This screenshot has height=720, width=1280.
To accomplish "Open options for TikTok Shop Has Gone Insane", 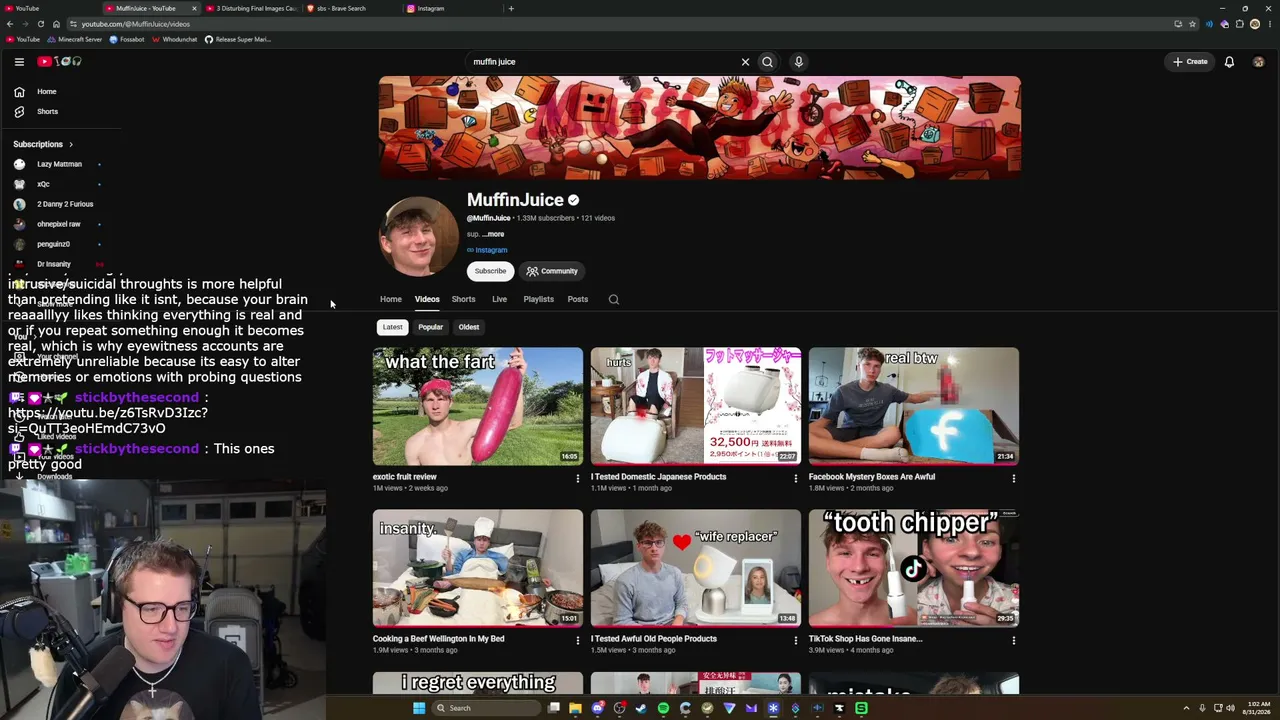I will 1014,641.
